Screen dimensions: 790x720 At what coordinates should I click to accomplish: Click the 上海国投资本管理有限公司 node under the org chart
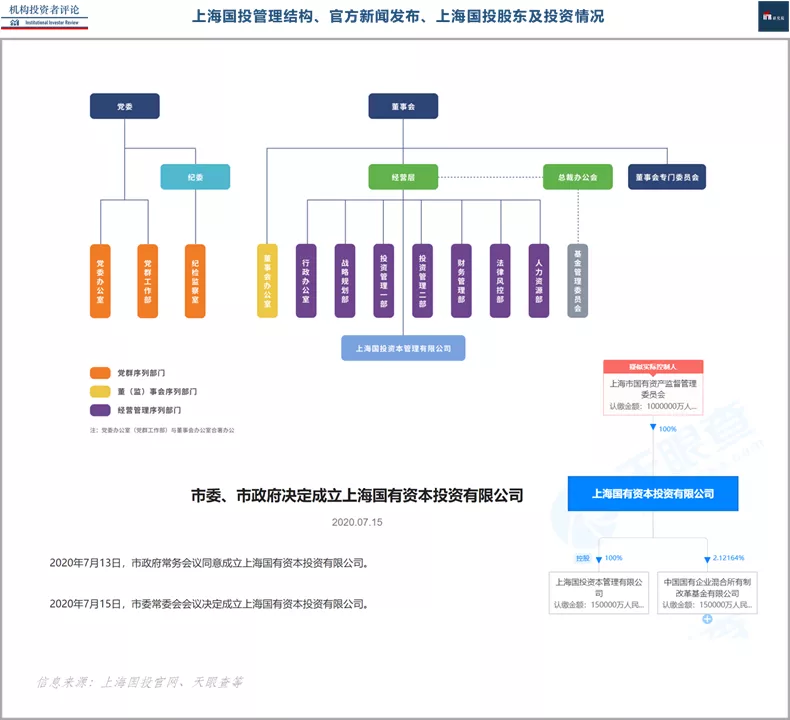pos(403,348)
